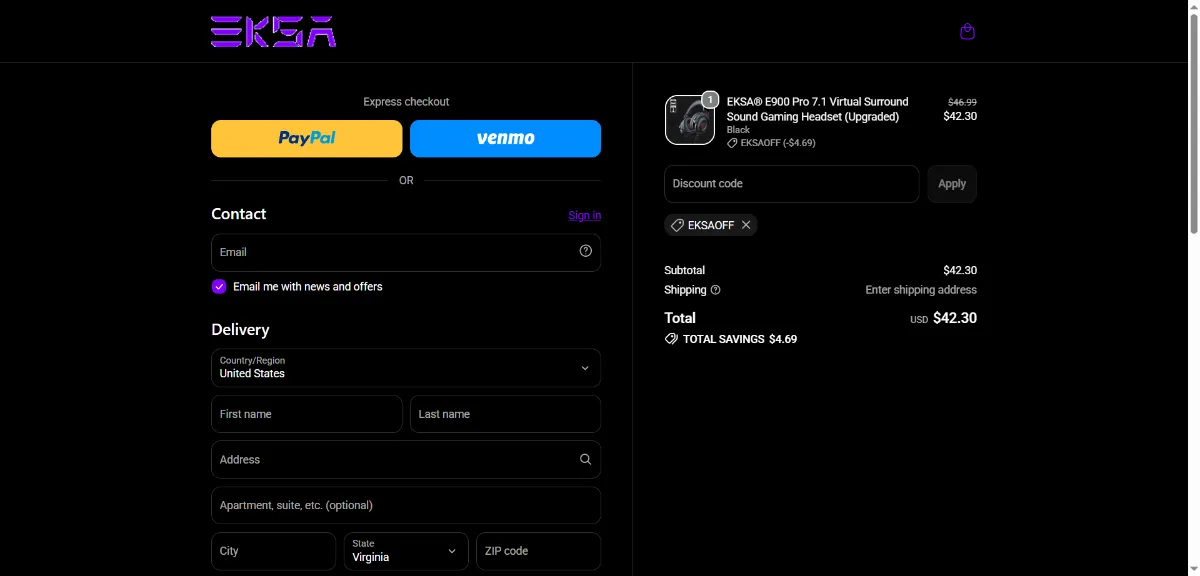The image size is (1200, 576).
Task: Click the EKSAOFF chip tag icon
Action: (677, 225)
